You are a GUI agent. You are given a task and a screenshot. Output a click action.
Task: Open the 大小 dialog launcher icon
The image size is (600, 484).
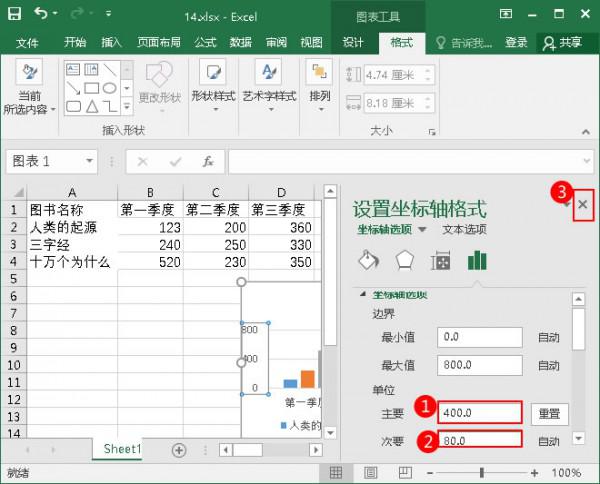click(x=432, y=132)
